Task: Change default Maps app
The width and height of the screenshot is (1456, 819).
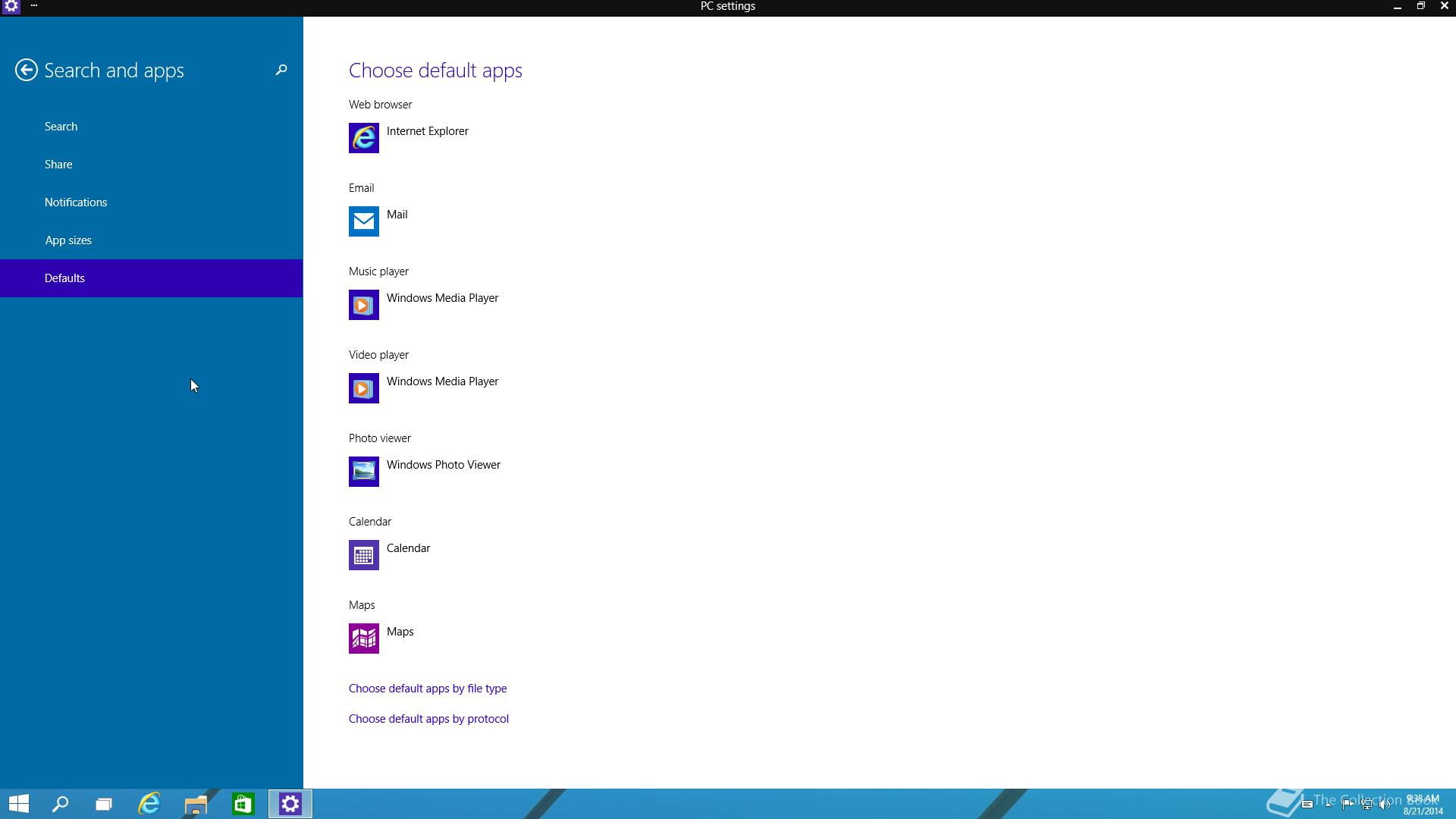Action: click(400, 632)
